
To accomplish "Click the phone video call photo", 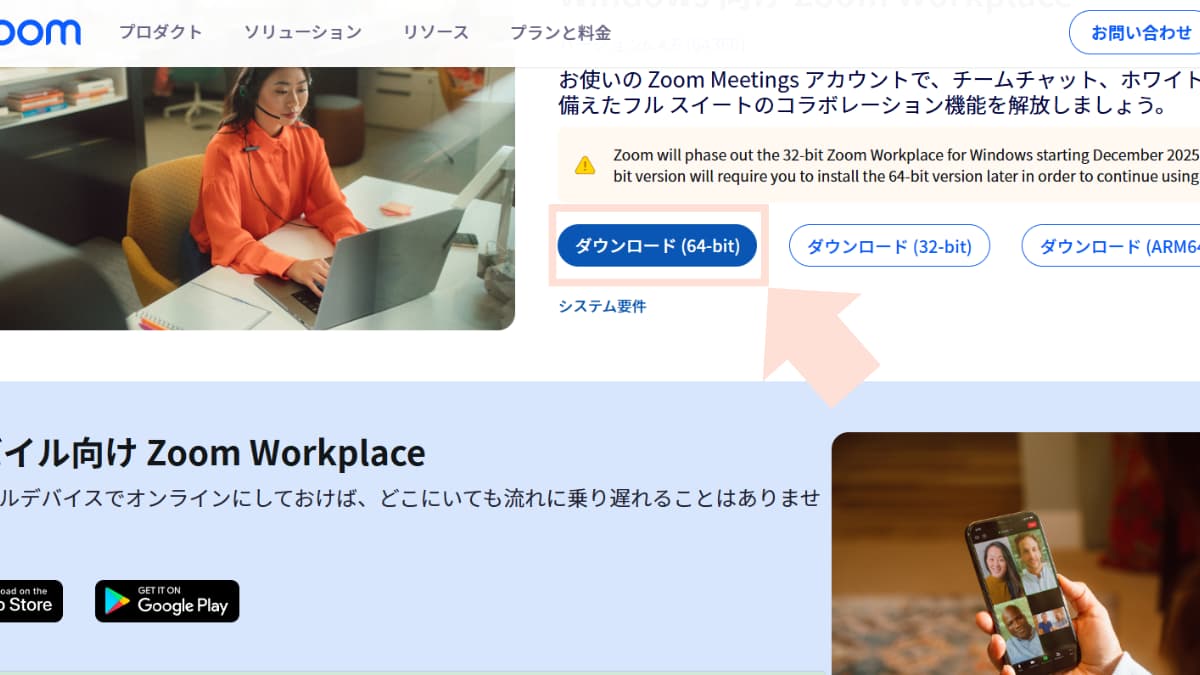I will [1016, 554].
